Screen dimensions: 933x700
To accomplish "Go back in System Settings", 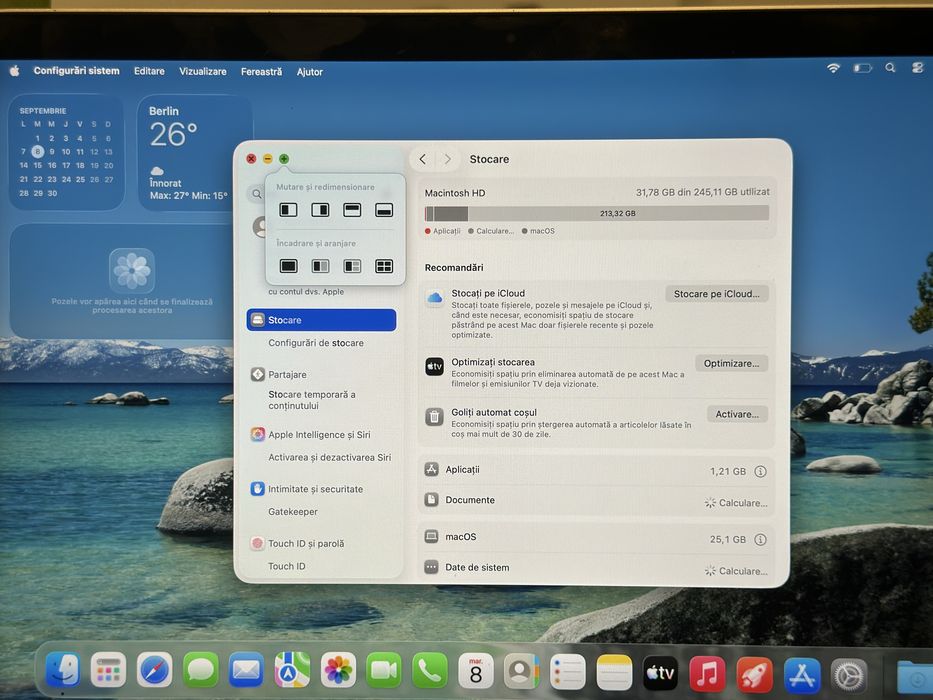I will click(x=422, y=159).
